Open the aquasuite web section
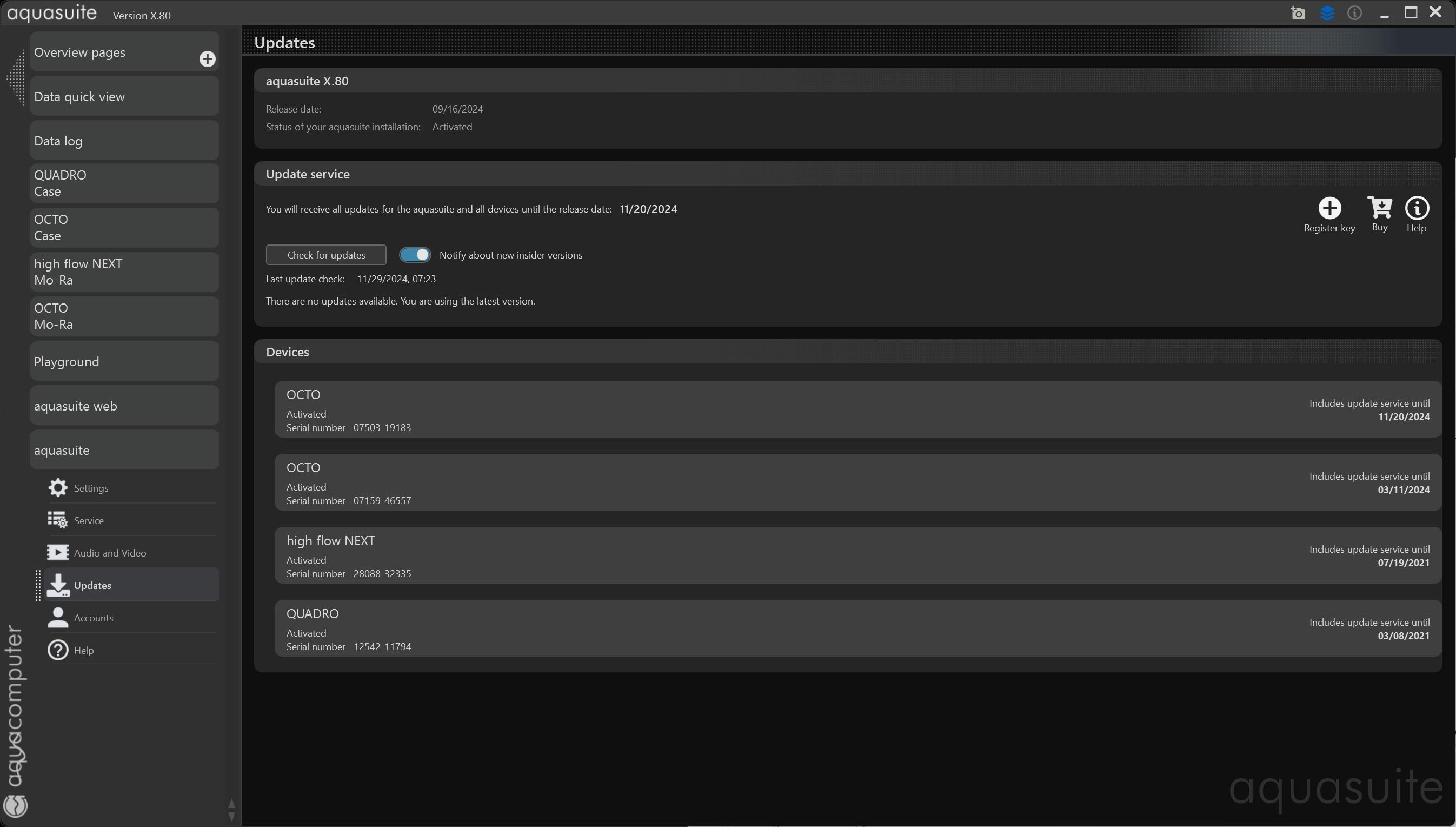1456x827 pixels. click(124, 406)
